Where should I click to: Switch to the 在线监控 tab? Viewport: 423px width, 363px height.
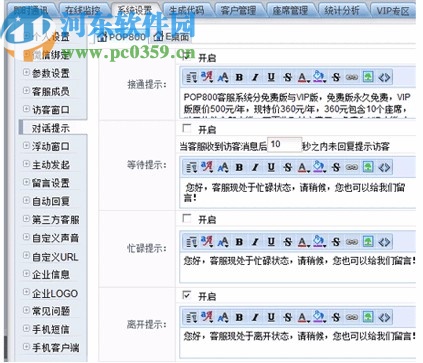point(83,11)
